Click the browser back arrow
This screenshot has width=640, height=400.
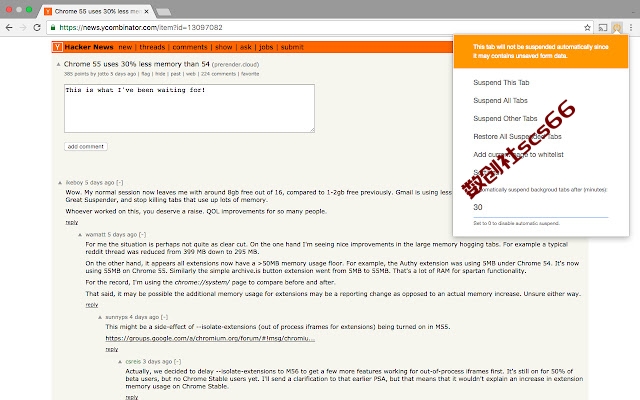tap(9, 28)
